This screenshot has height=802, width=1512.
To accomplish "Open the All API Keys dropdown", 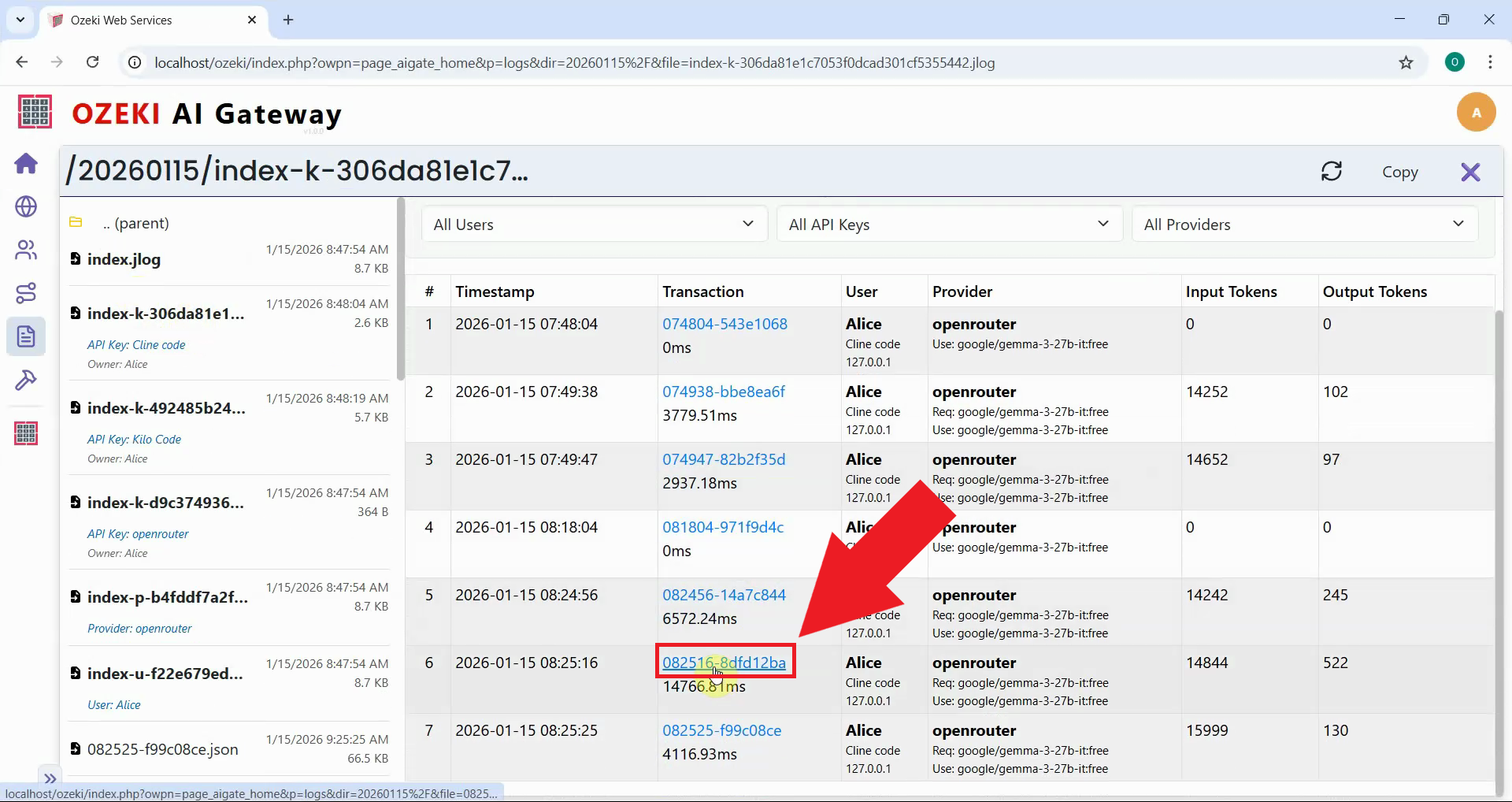I will click(x=948, y=225).
